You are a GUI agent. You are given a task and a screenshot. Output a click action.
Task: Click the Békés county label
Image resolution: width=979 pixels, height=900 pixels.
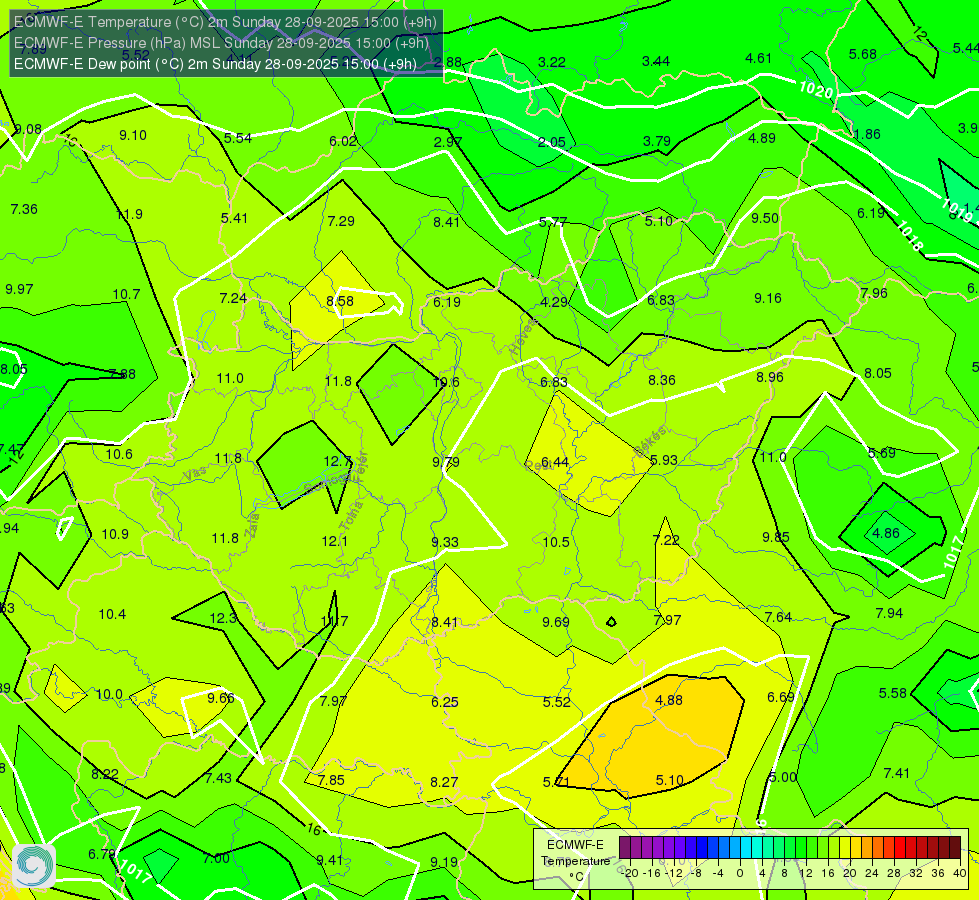tap(650, 441)
